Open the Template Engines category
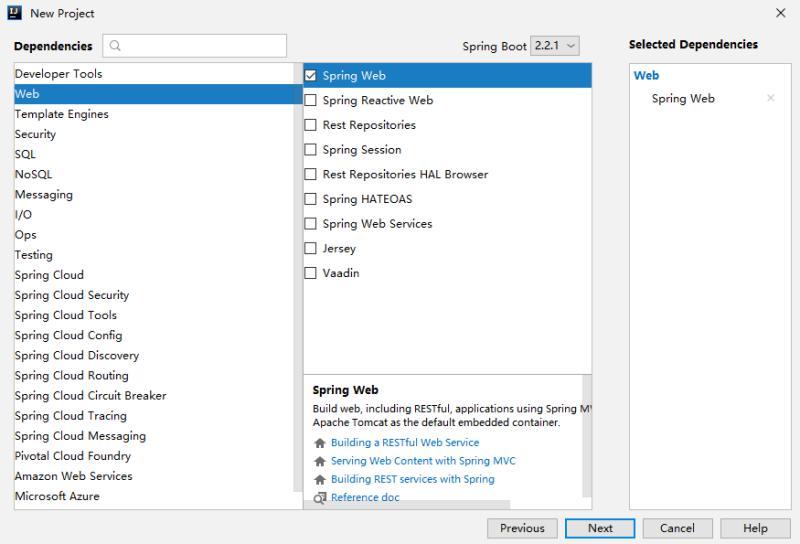The image size is (800, 544). click(x=154, y=114)
